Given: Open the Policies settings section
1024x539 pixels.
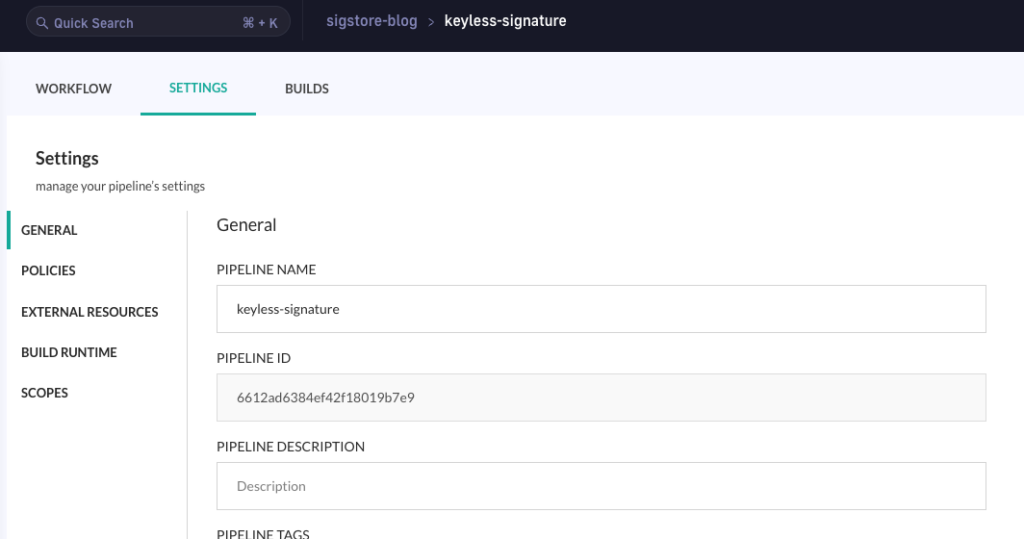Looking at the screenshot, I should tap(48, 271).
